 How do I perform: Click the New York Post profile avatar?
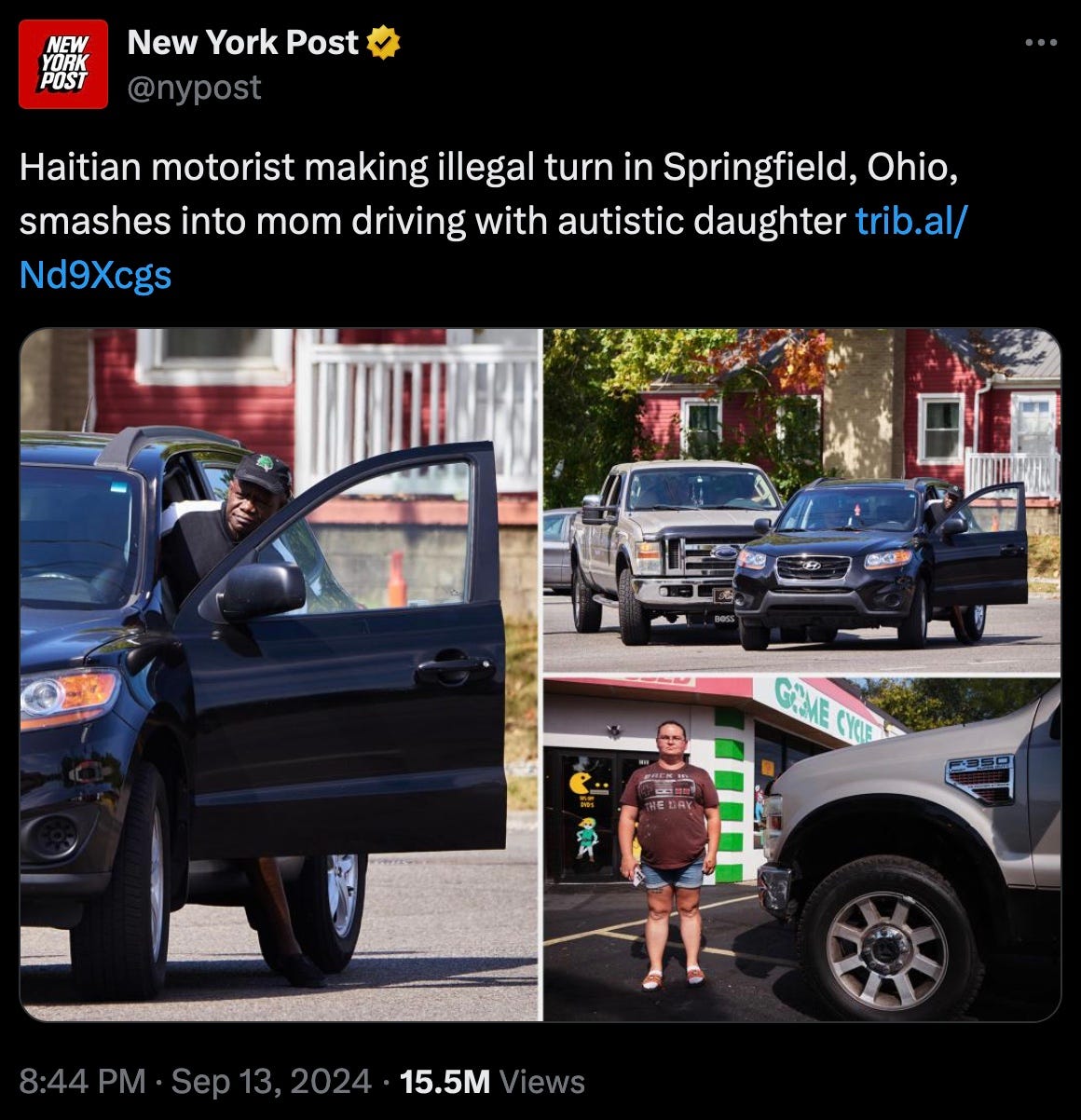(63, 64)
